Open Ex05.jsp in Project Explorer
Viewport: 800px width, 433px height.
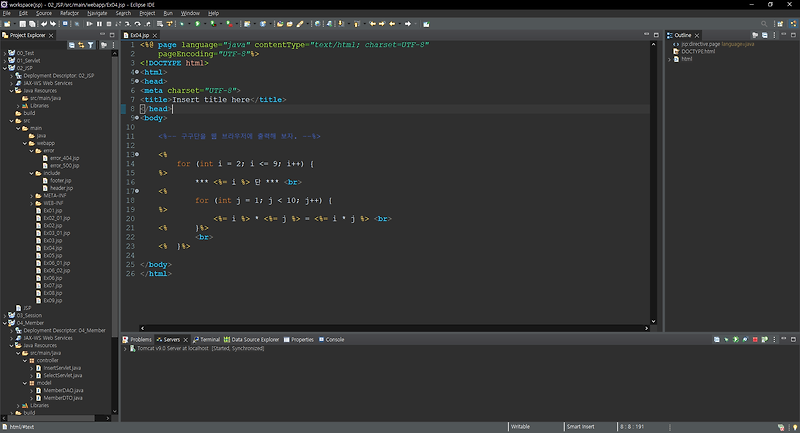click(x=53, y=255)
